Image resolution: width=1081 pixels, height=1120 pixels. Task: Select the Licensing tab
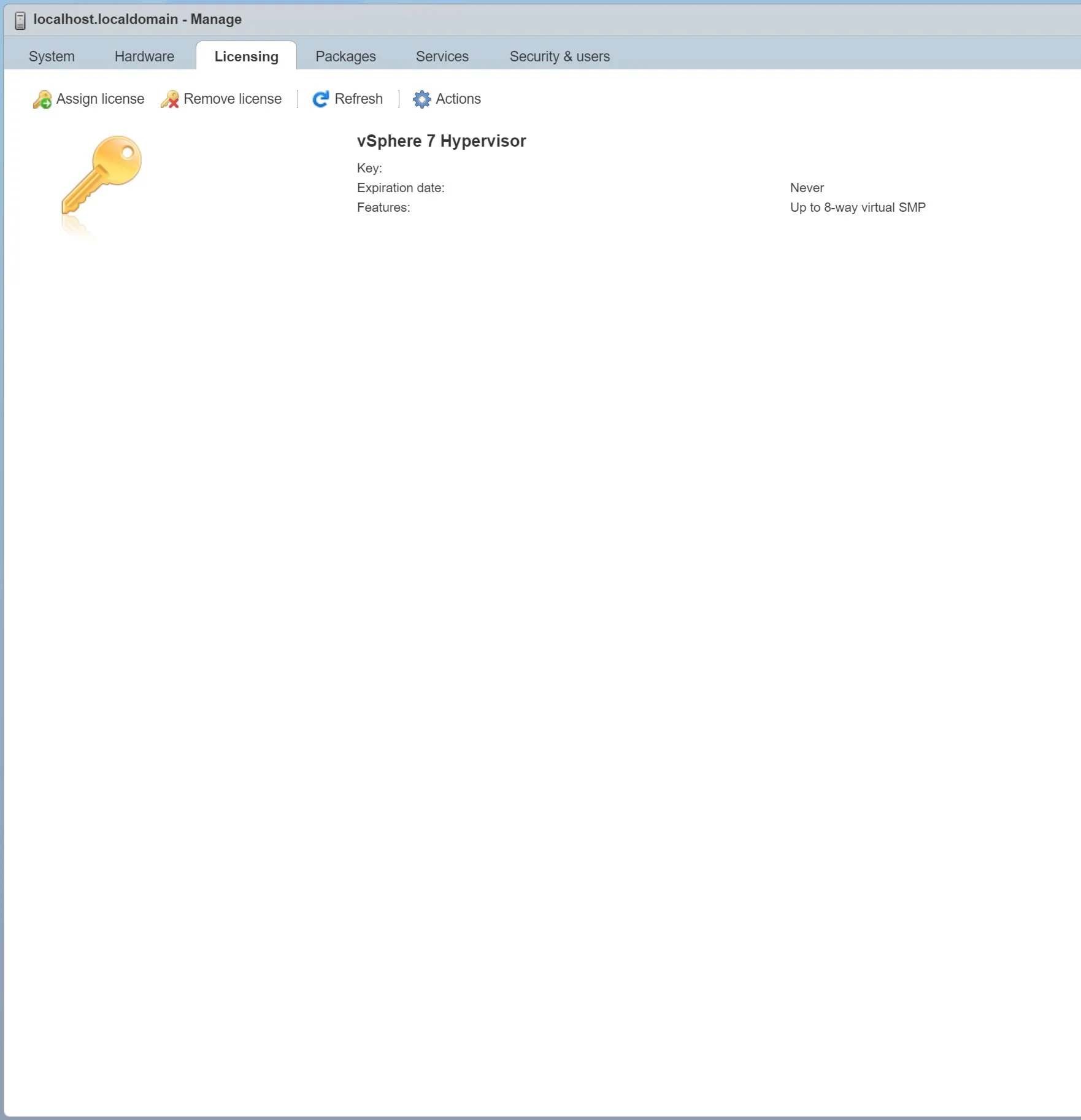coord(247,56)
